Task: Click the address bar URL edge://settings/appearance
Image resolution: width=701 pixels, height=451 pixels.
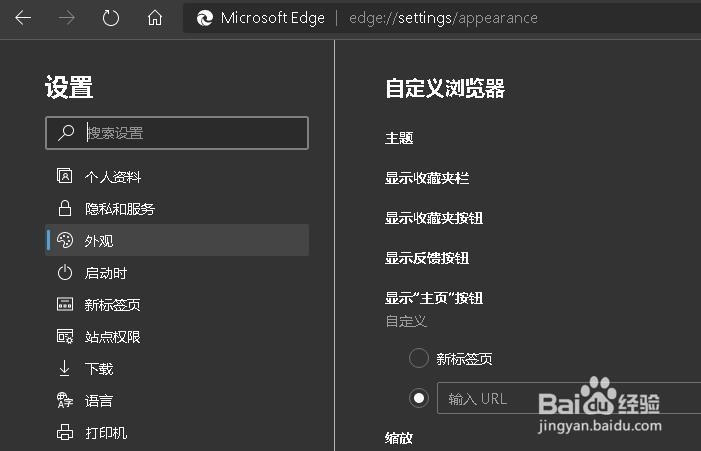Action: 443,18
